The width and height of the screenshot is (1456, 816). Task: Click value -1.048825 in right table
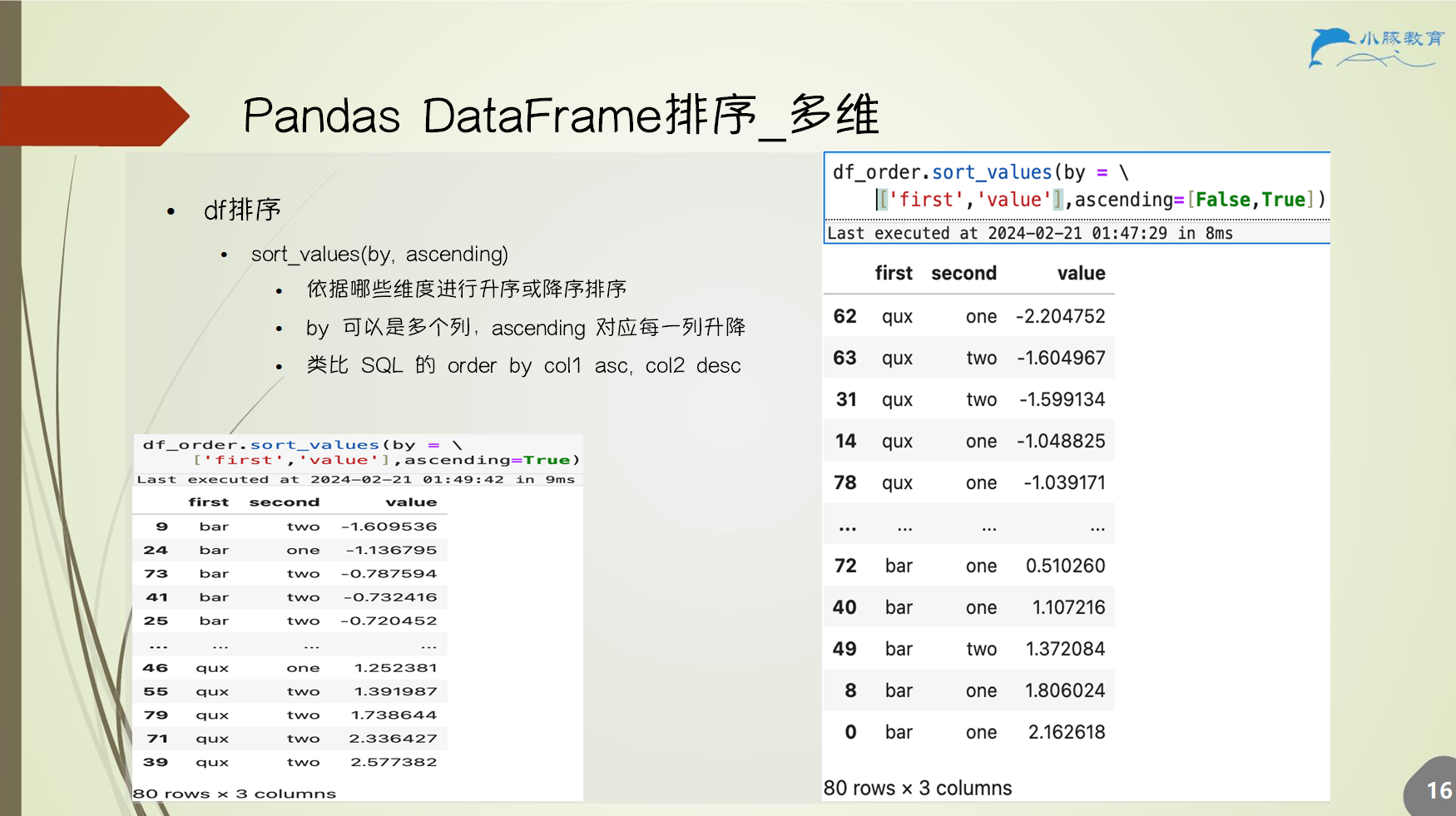[x=1061, y=442]
